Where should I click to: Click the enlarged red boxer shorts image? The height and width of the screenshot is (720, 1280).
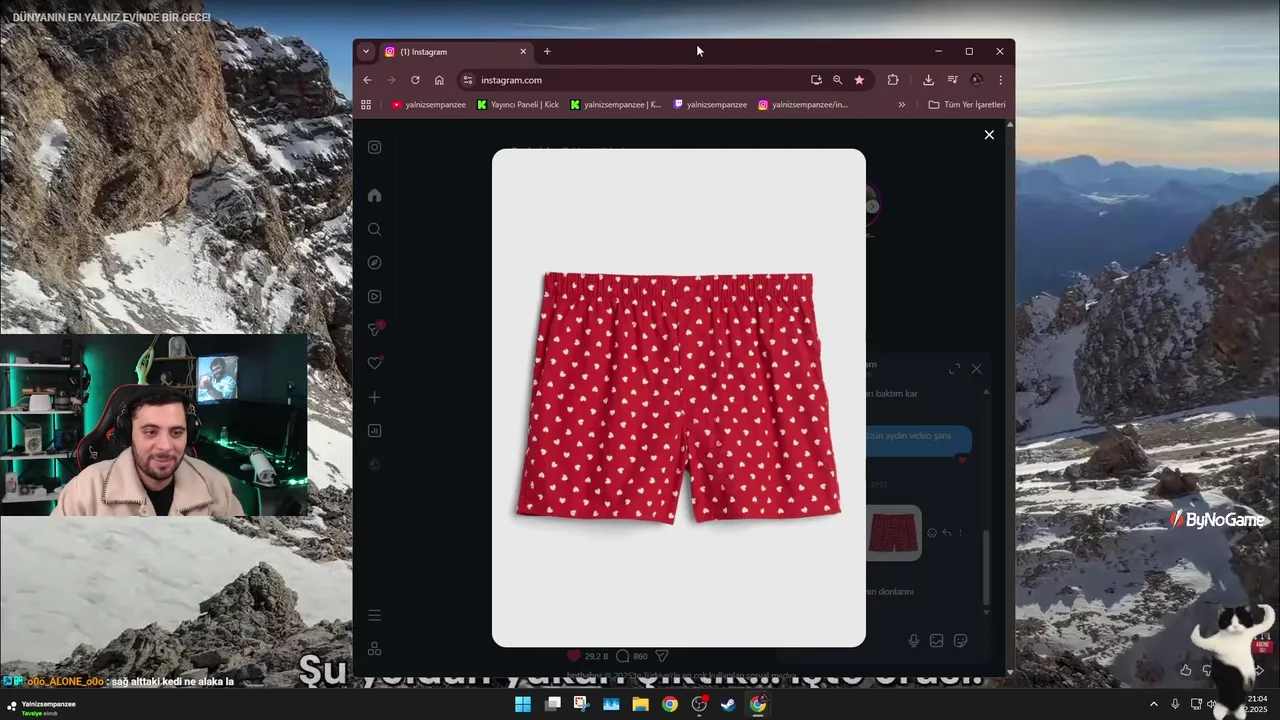[x=679, y=398]
